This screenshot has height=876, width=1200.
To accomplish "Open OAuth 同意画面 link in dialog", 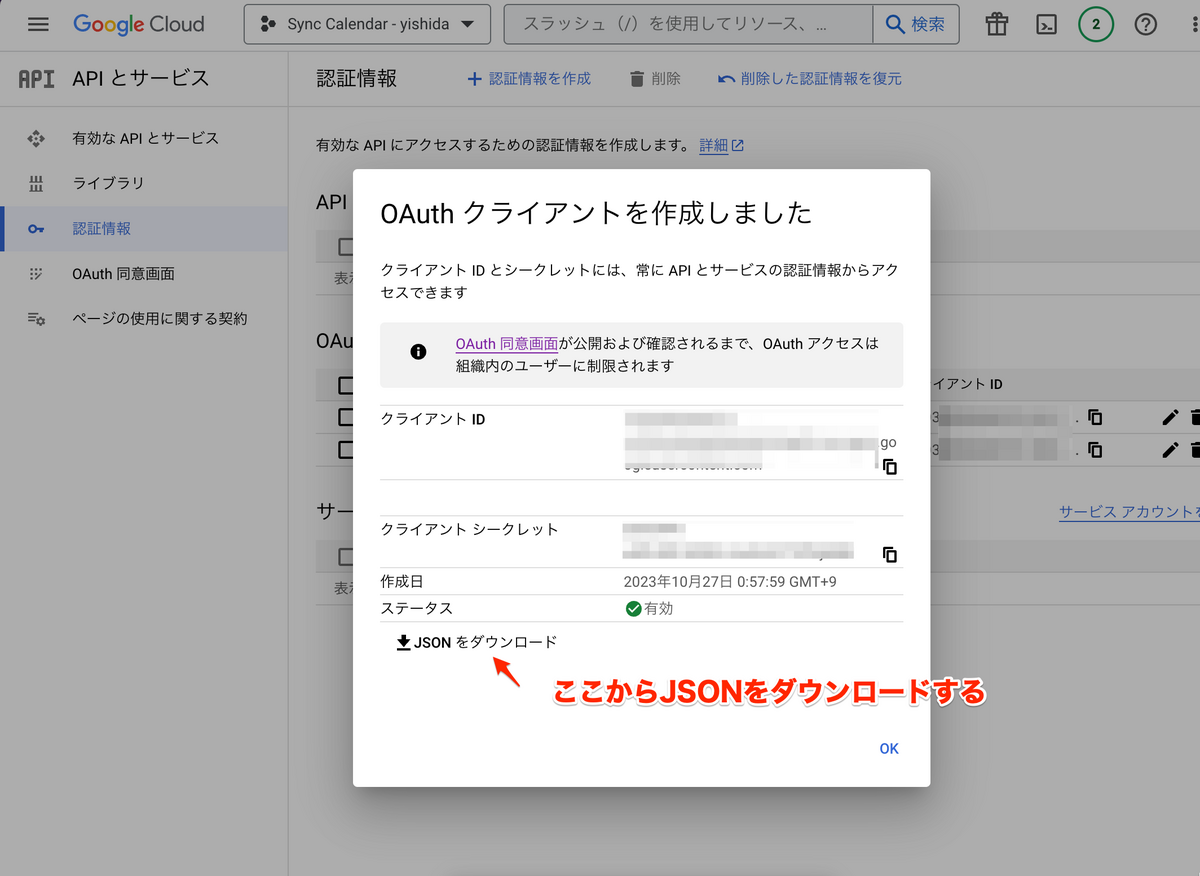I will pyautogui.click(x=507, y=344).
